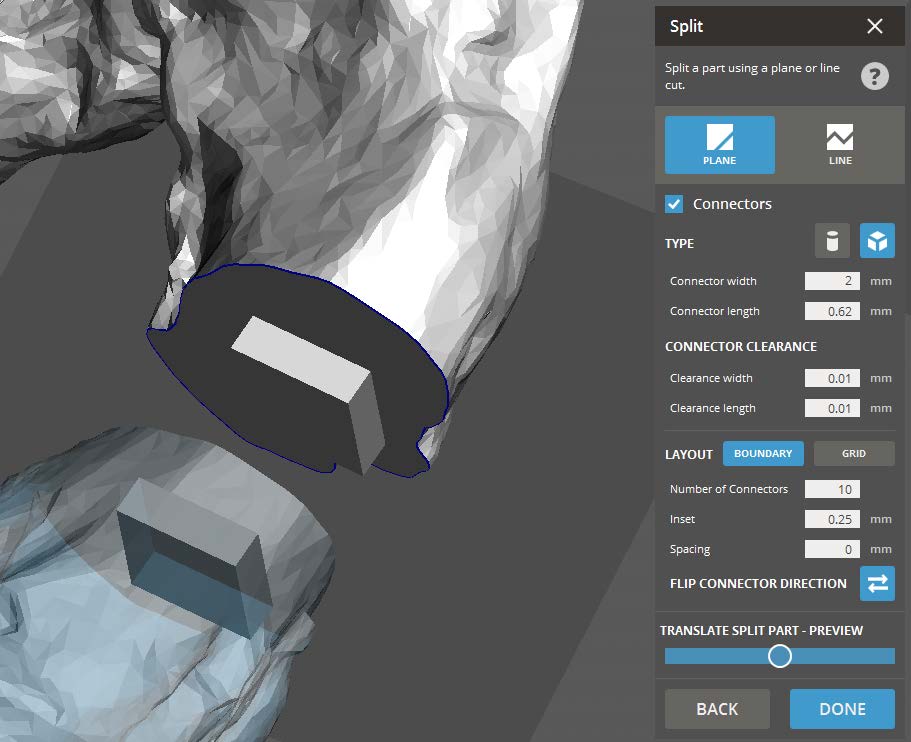Edit the Inset value field

point(832,519)
